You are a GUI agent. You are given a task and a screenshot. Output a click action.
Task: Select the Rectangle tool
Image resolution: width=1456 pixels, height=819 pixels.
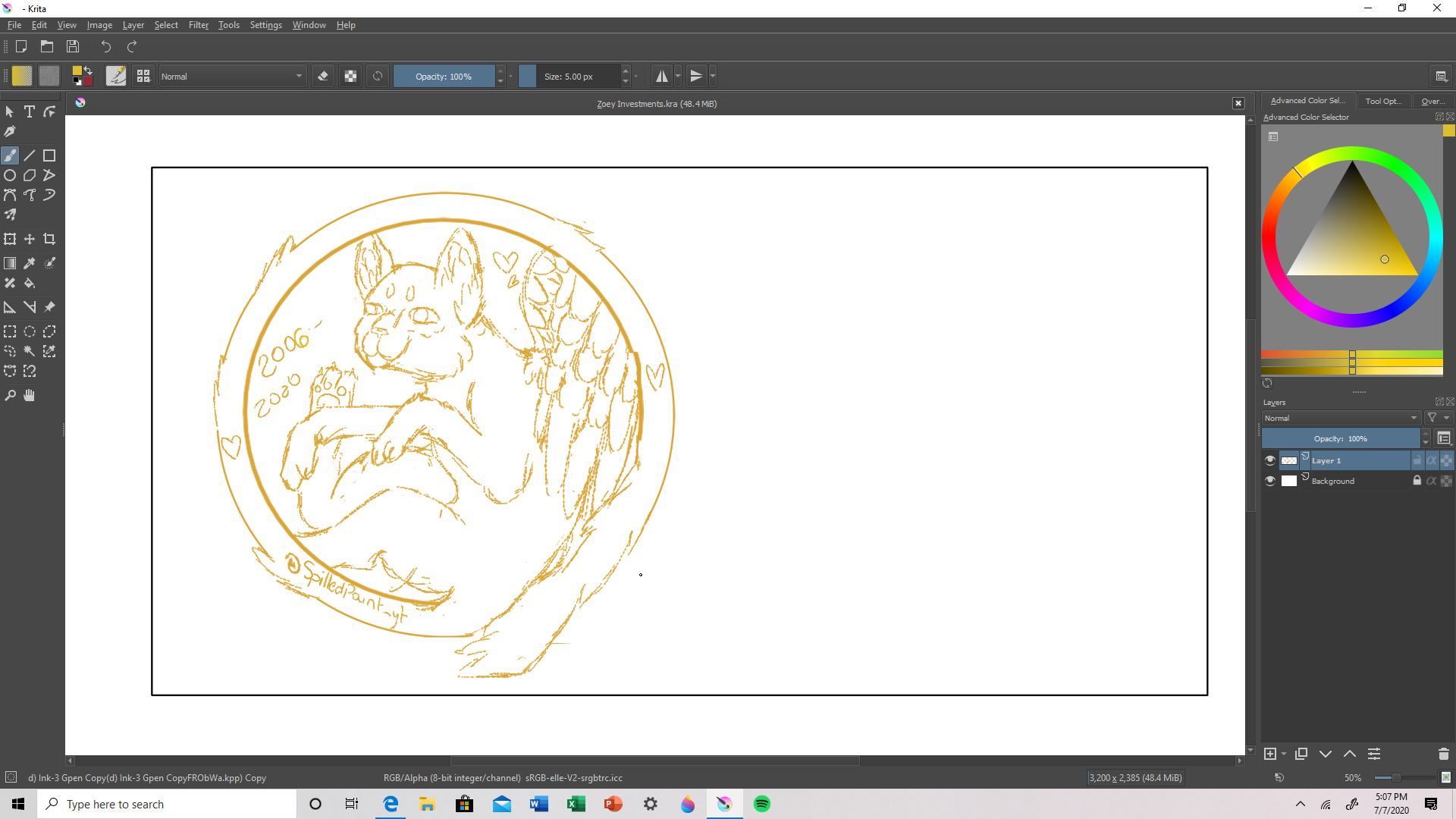[x=49, y=155]
